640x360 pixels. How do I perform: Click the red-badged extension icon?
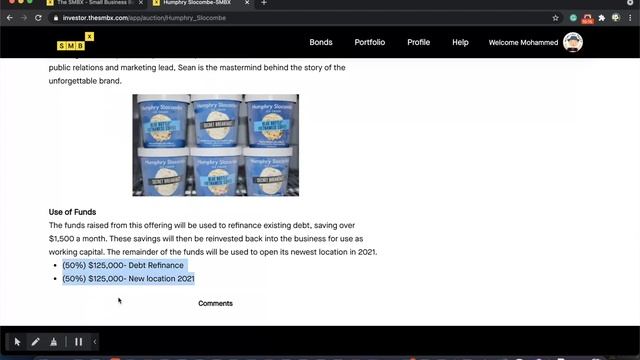[x=587, y=18]
